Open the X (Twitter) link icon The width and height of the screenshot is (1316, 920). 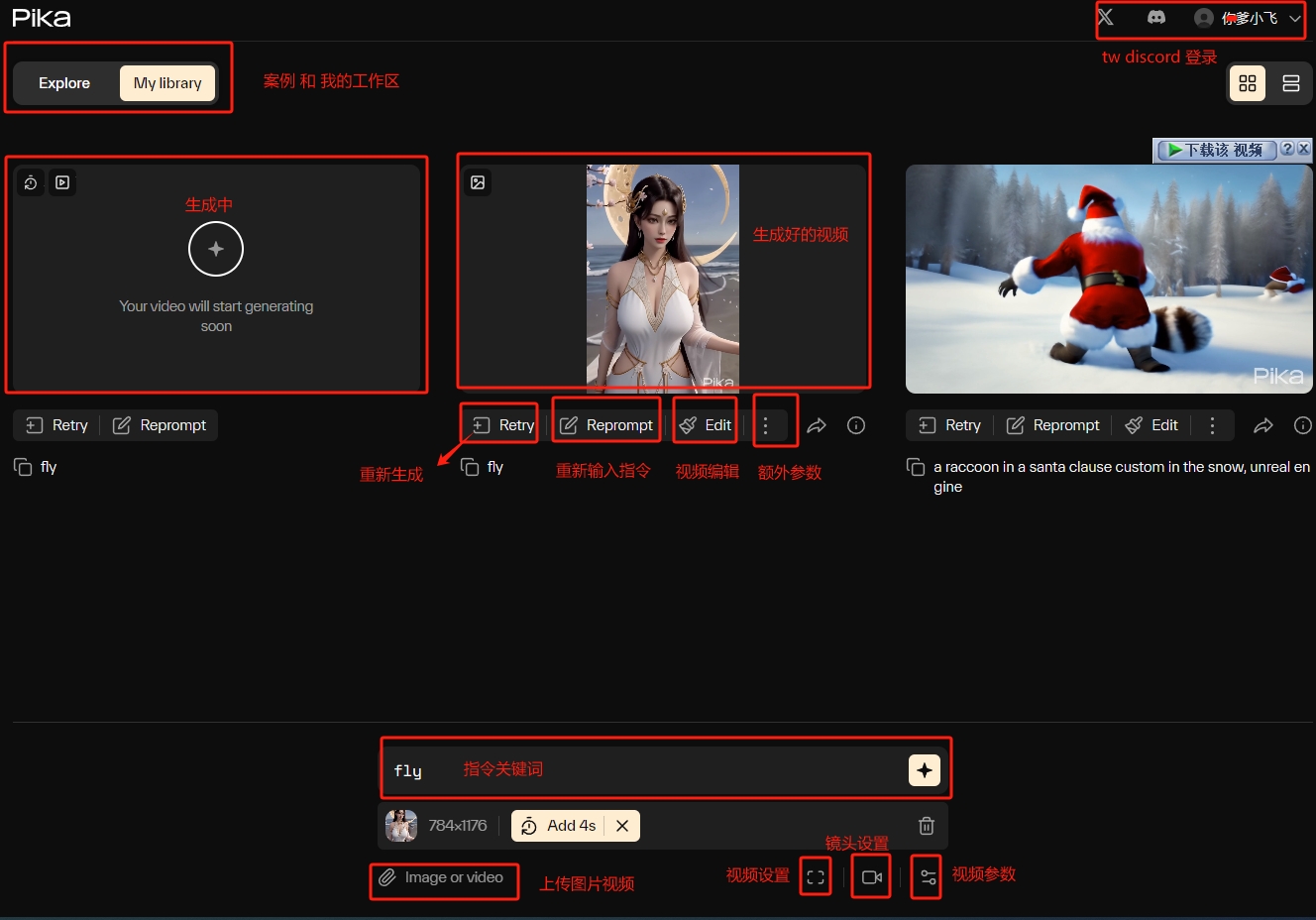[1106, 18]
